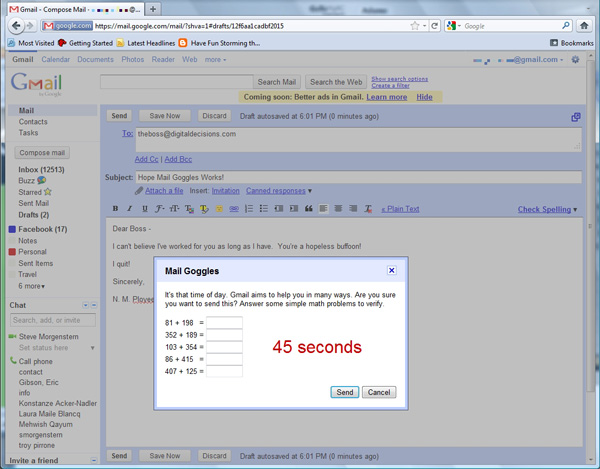
Task: Click the answer box for 81 + 198
Action: (224, 322)
